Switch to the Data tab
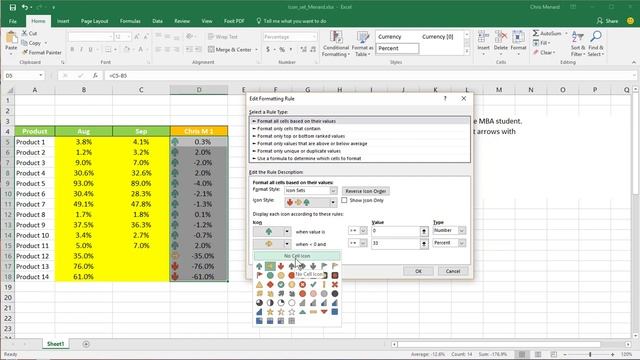Viewport: 640px width, 360px height. point(158,21)
